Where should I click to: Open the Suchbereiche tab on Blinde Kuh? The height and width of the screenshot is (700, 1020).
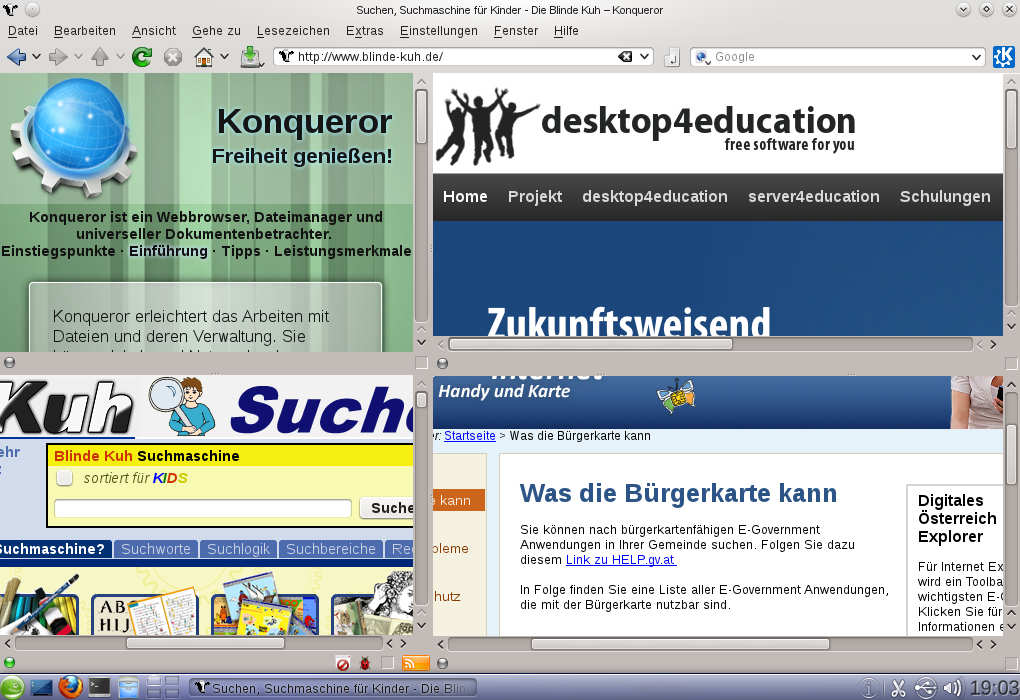point(330,549)
